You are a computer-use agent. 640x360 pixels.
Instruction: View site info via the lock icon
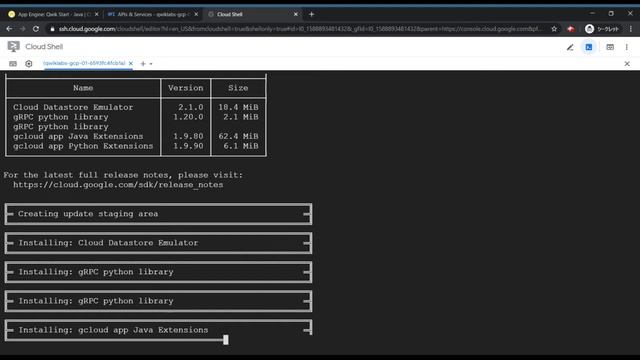tap(52, 29)
